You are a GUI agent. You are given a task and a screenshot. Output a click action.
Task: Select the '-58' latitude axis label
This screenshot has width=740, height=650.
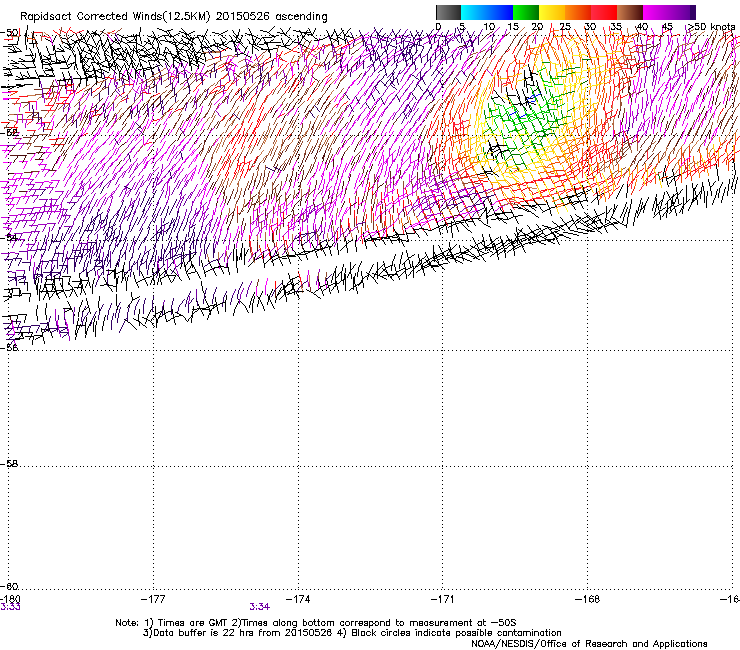[x=9, y=464]
